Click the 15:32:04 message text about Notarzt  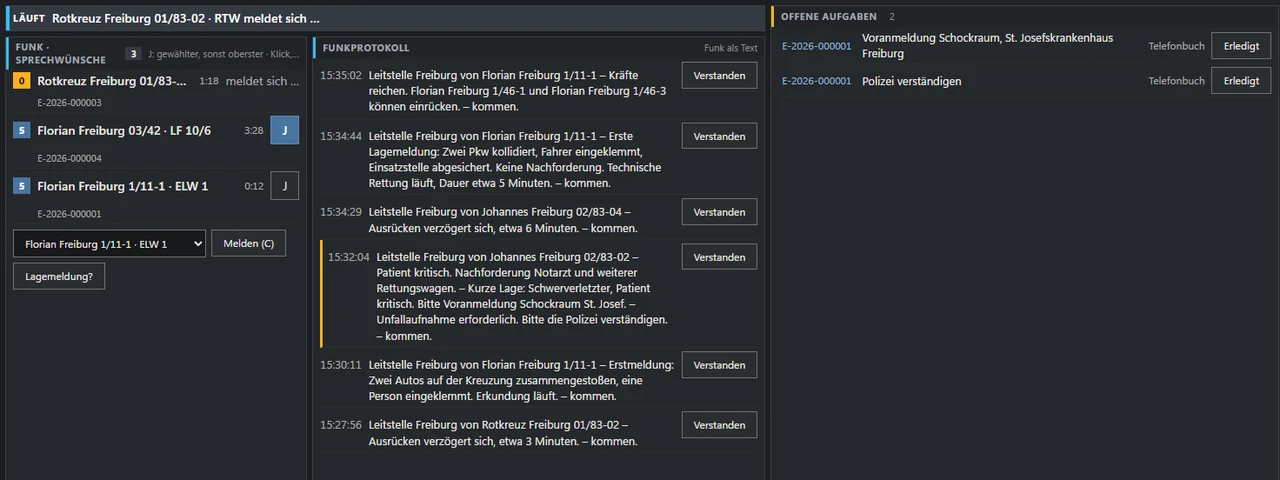tap(523, 296)
